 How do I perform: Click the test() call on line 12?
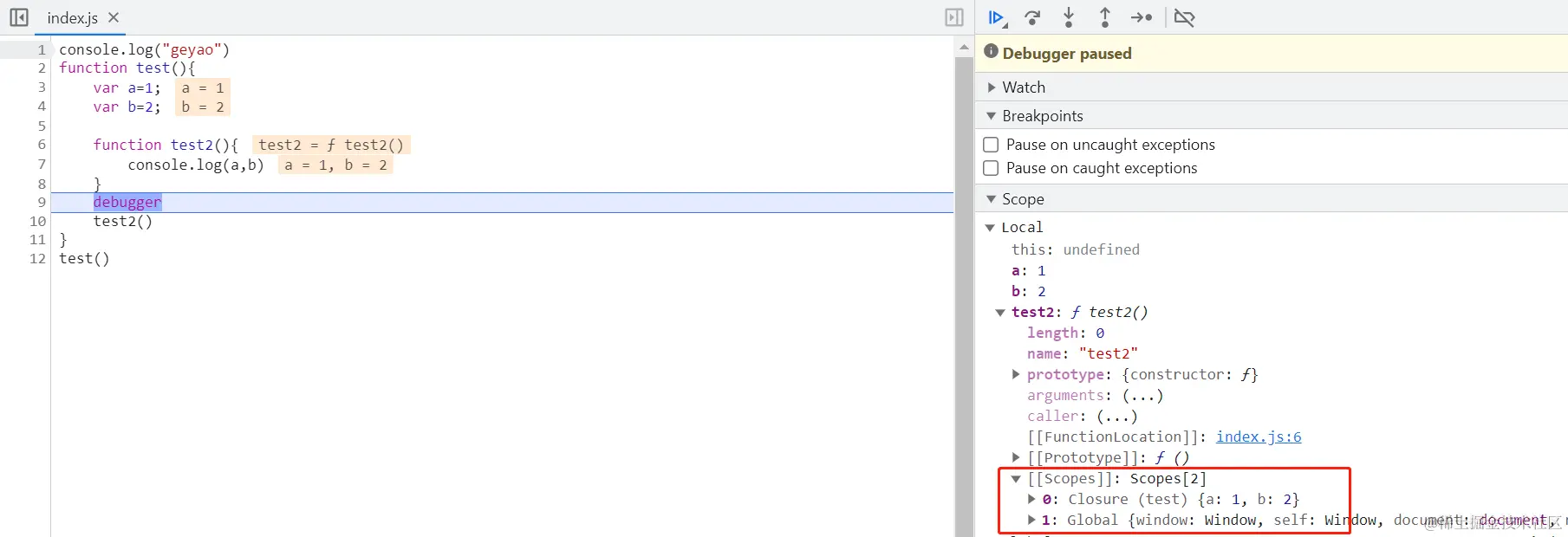pyautogui.click(x=84, y=259)
